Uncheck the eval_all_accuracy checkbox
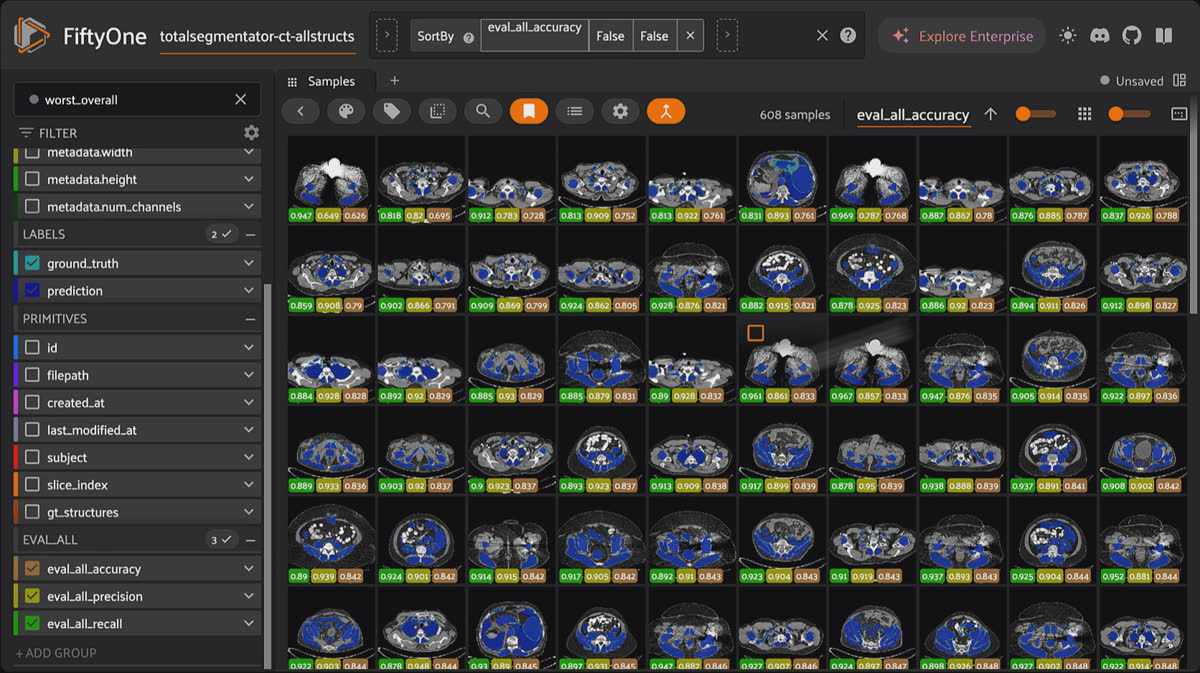The width and height of the screenshot is (1200, 673). coord(32,569)
